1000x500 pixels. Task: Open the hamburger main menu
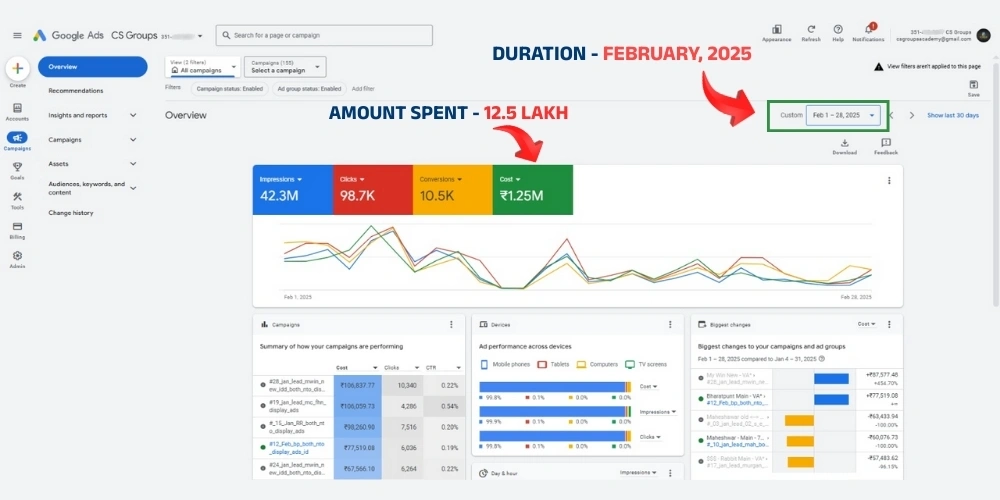[x=17, y=35]
